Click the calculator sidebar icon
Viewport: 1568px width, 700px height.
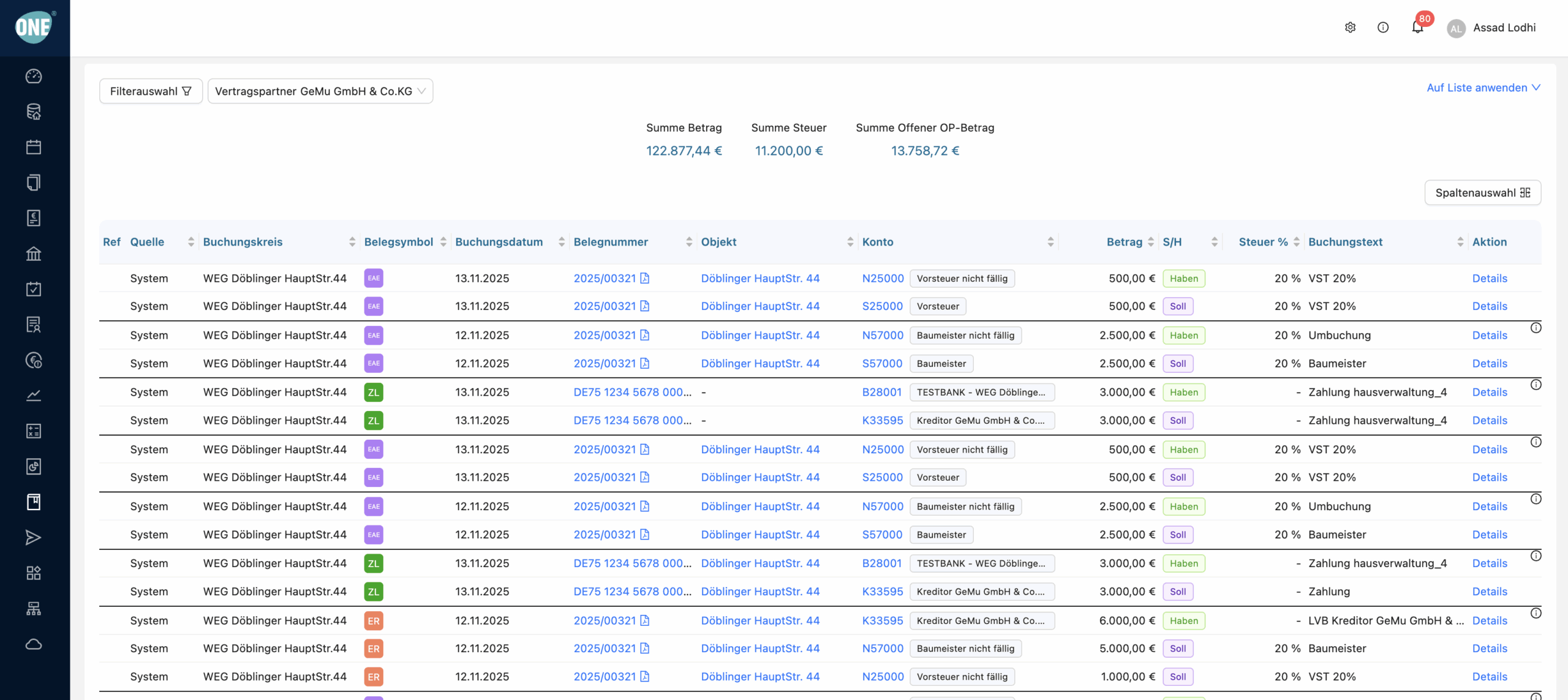[x=34, y=431]
